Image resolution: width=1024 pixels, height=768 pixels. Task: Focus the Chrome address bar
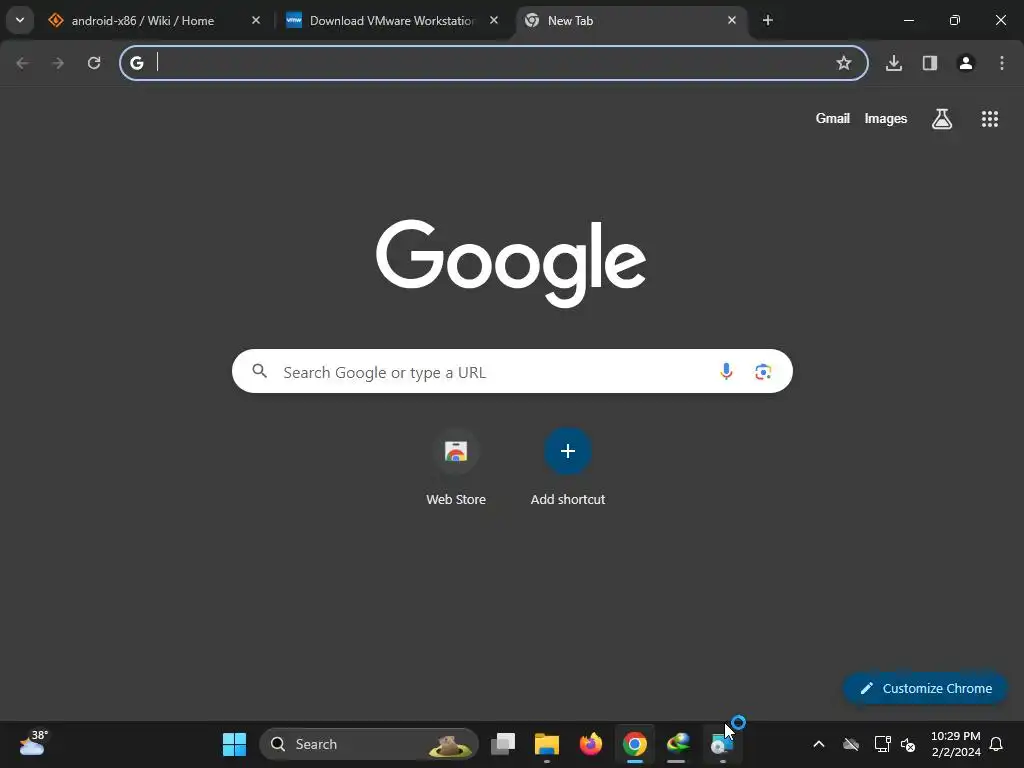pyautogui.click(x=494, y=63)
